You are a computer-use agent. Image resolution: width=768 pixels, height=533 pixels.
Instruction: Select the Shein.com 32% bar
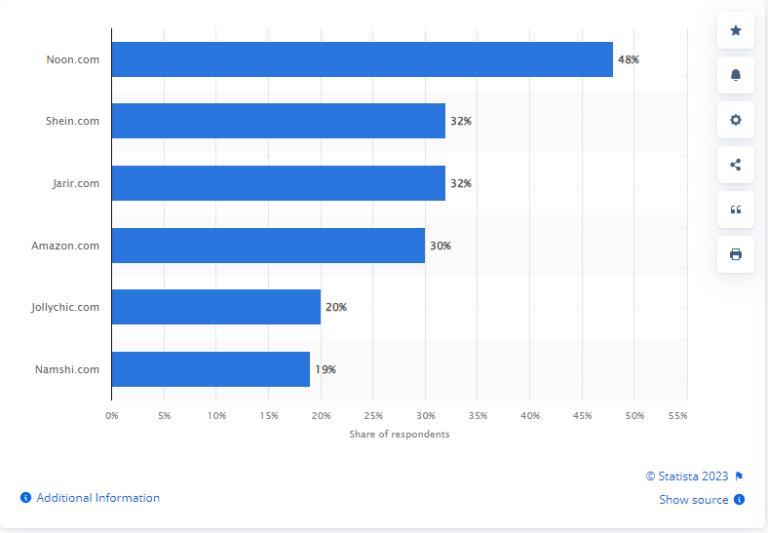click(x=279, y=121)
